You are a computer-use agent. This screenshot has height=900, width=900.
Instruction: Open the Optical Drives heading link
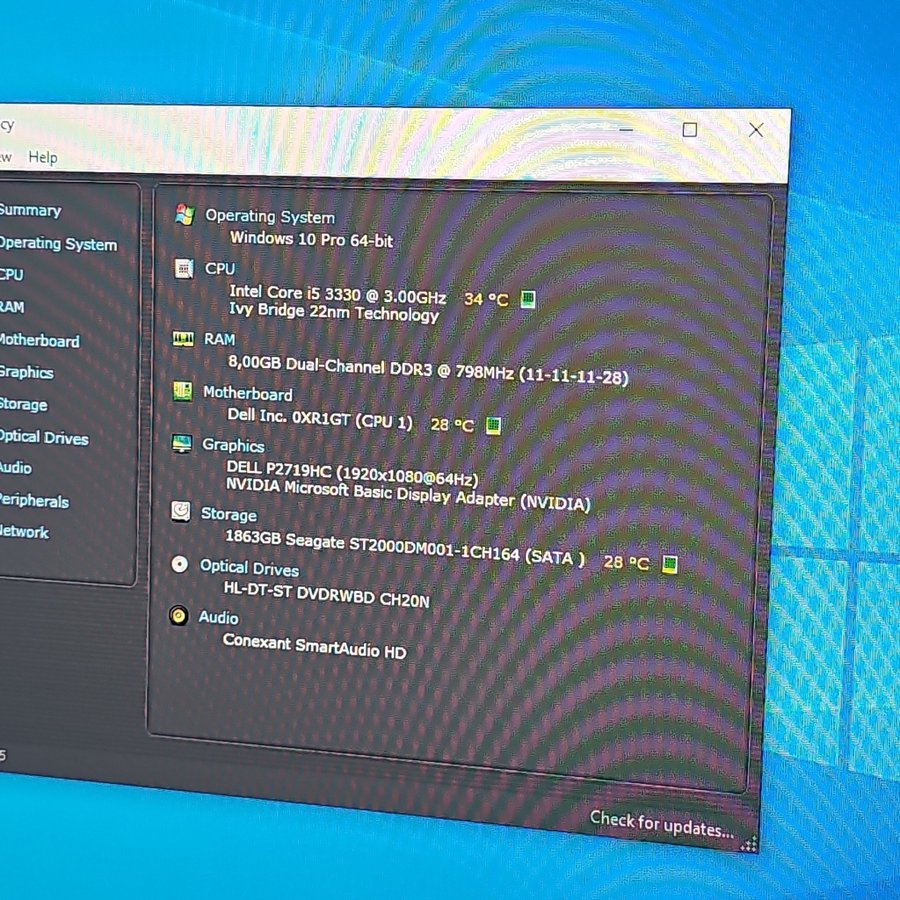click(x=249, y=568)
